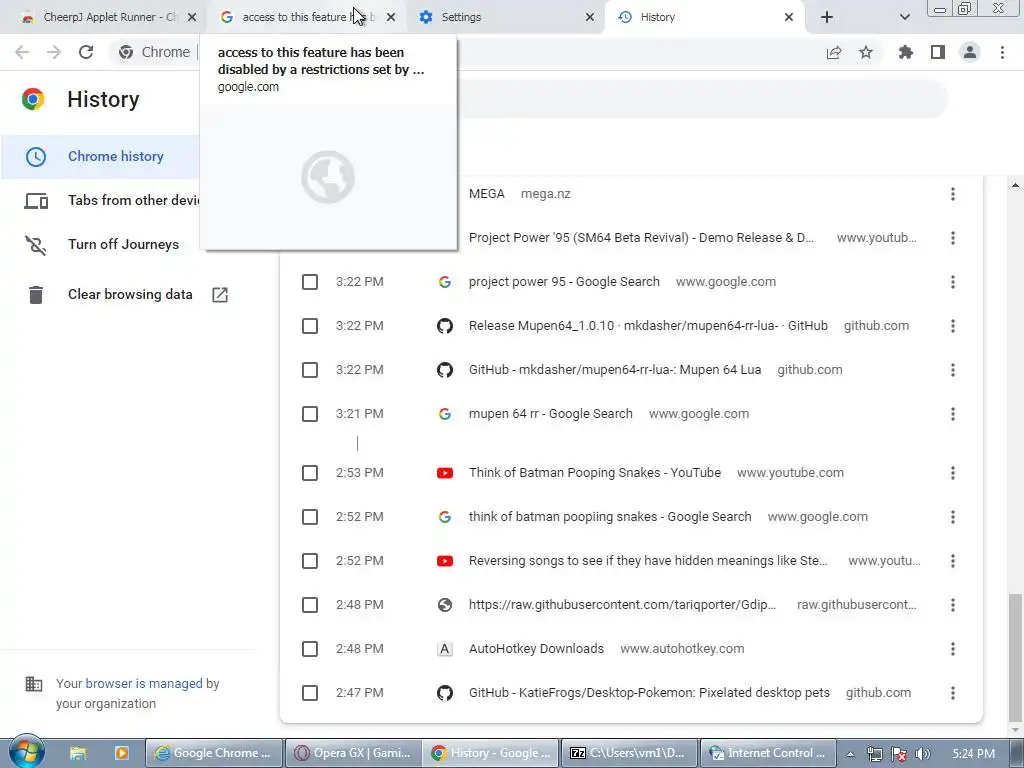Check the think of batman poopiing snakes search checkbox

[310, 517]
